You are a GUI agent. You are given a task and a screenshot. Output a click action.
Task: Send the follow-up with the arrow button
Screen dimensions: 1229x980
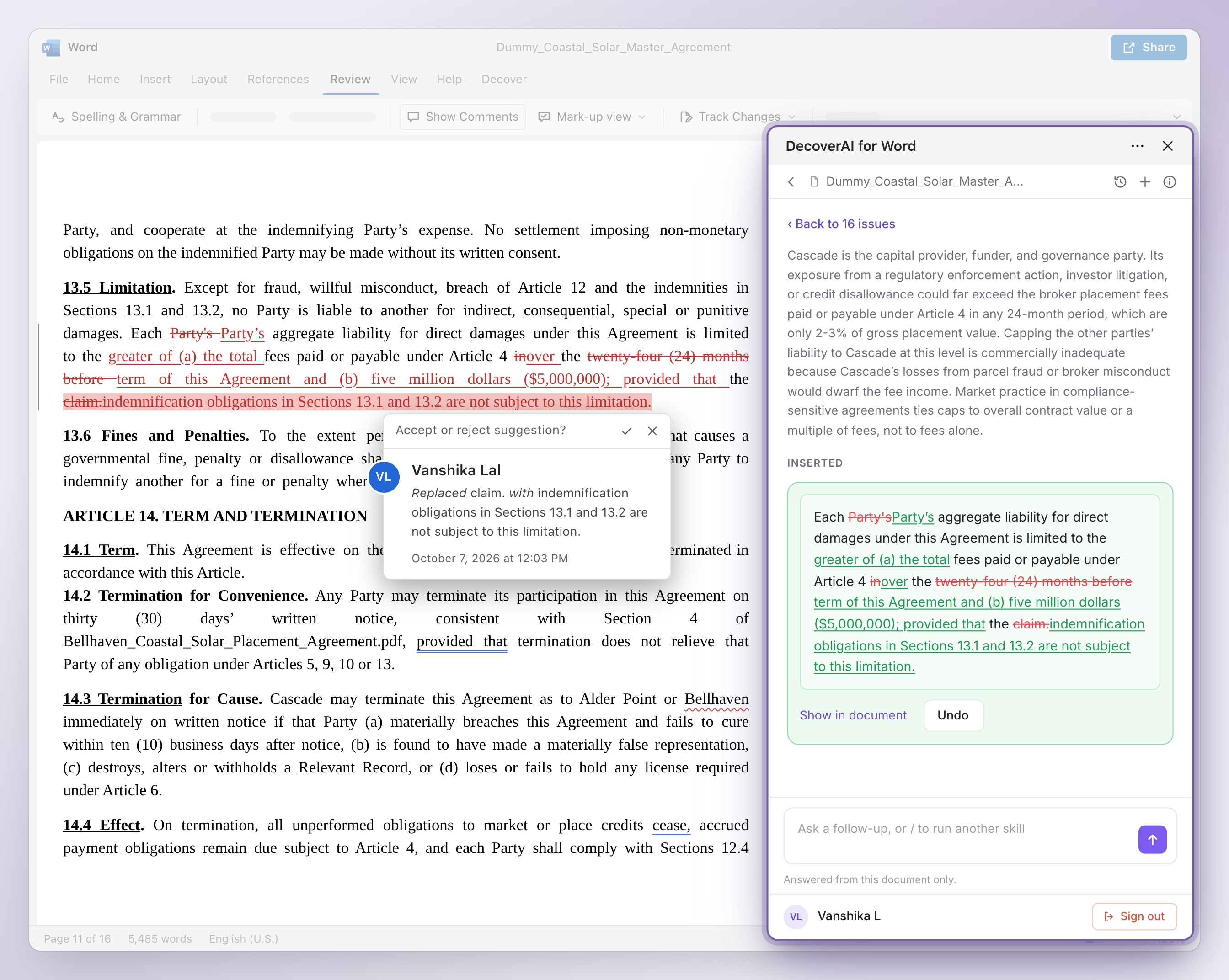1152,839
